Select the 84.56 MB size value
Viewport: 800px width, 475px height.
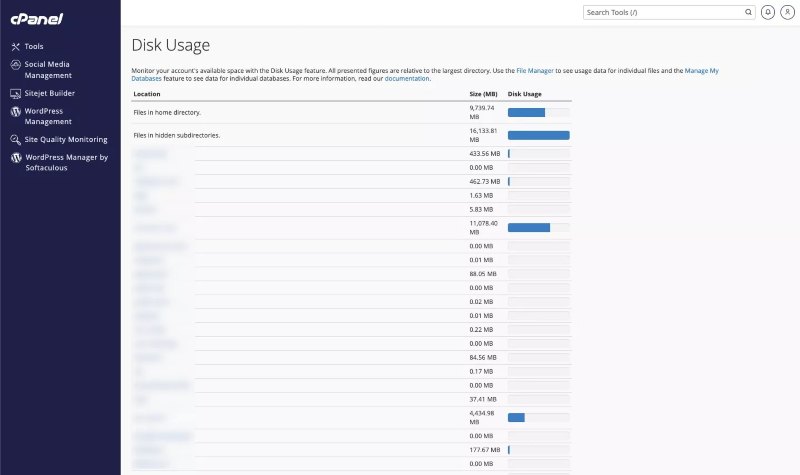pyautogui.click(x=483, y=358)
